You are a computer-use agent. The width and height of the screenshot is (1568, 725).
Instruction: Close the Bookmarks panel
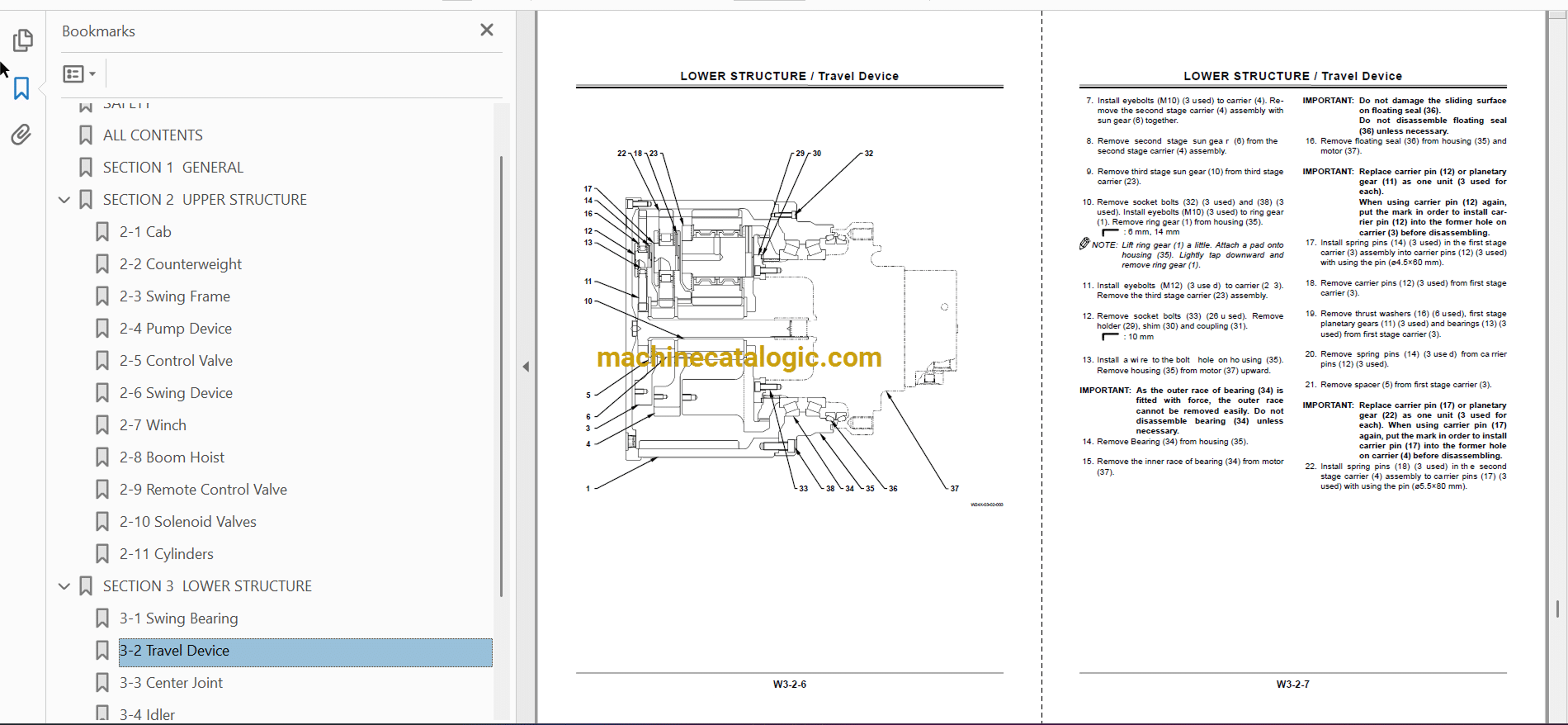487,30
